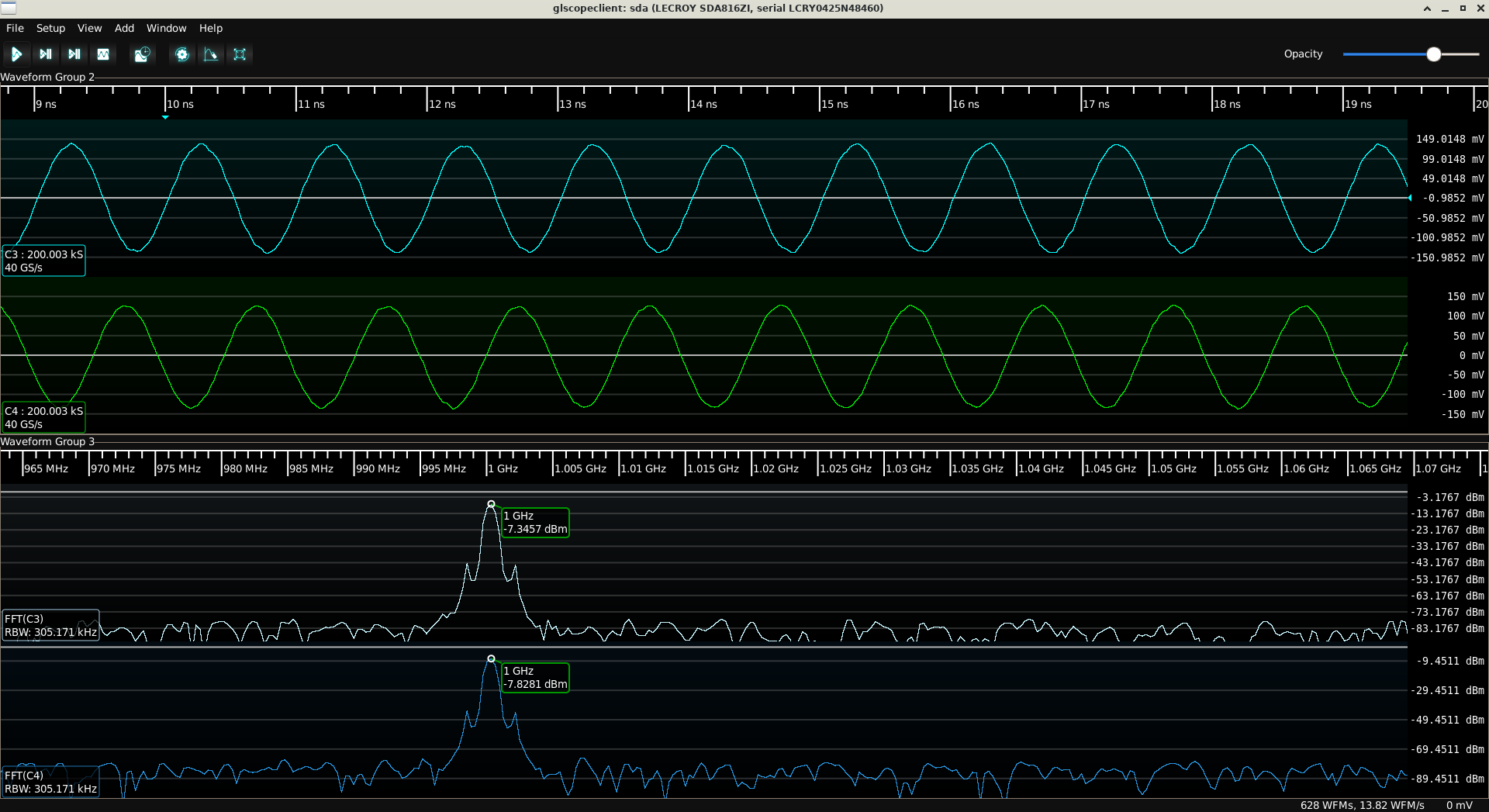Start waveform acquisition with the play button
1489x812 pixels.
(16, 54)
